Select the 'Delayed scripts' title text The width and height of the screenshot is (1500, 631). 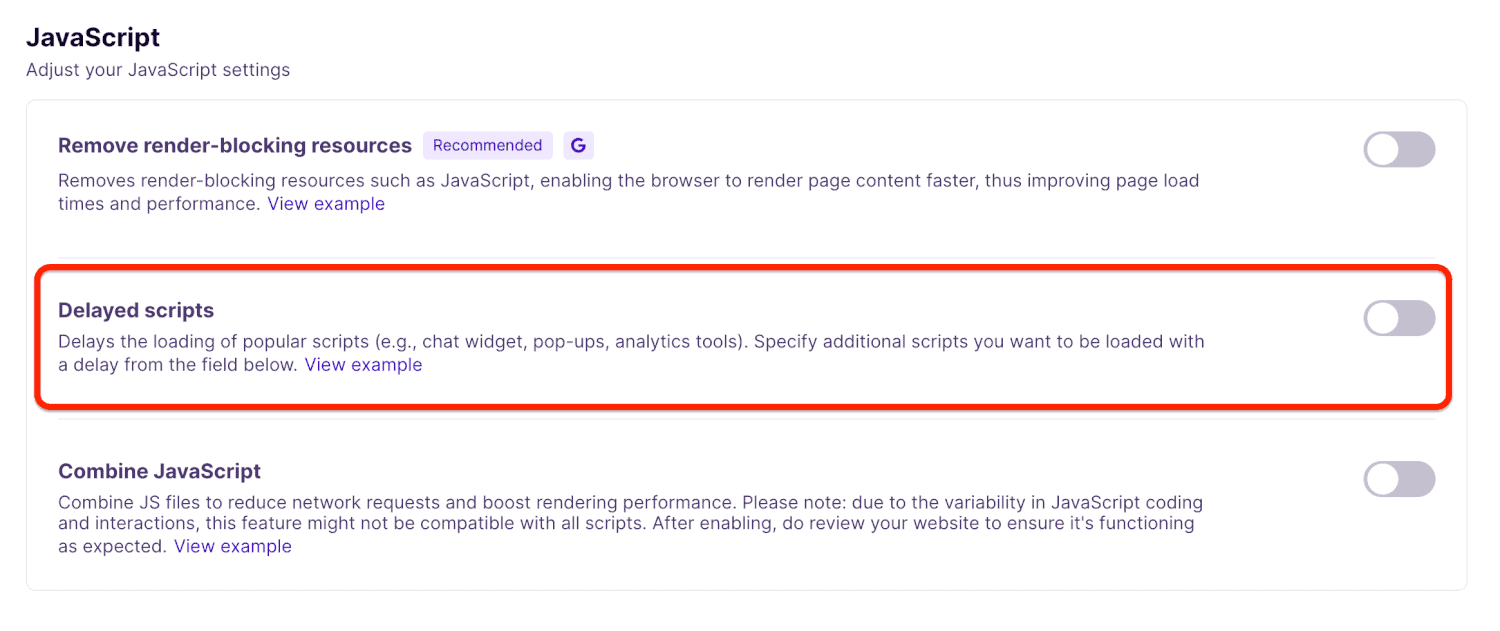(x=136, y=310)
